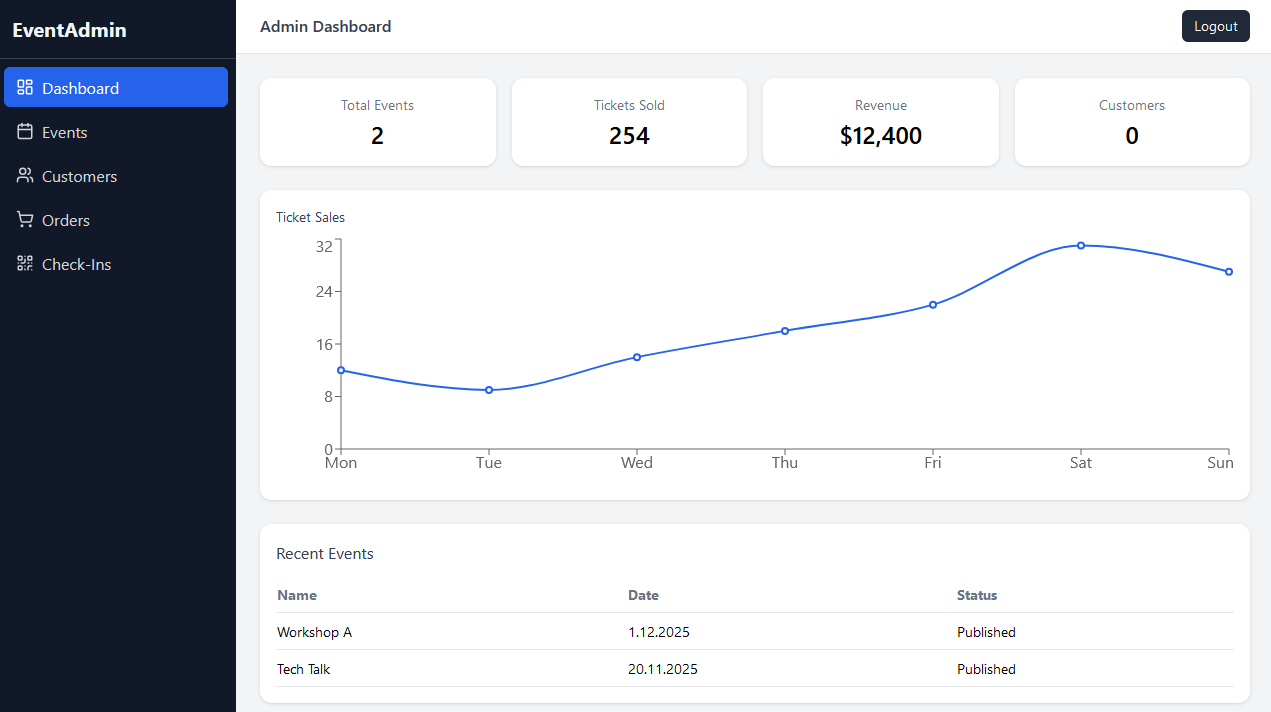Viewport: 1271px width, 712px height.
Task: Click the Tech Talk event row
Action: pyautogui.click(x=754, y=669)
